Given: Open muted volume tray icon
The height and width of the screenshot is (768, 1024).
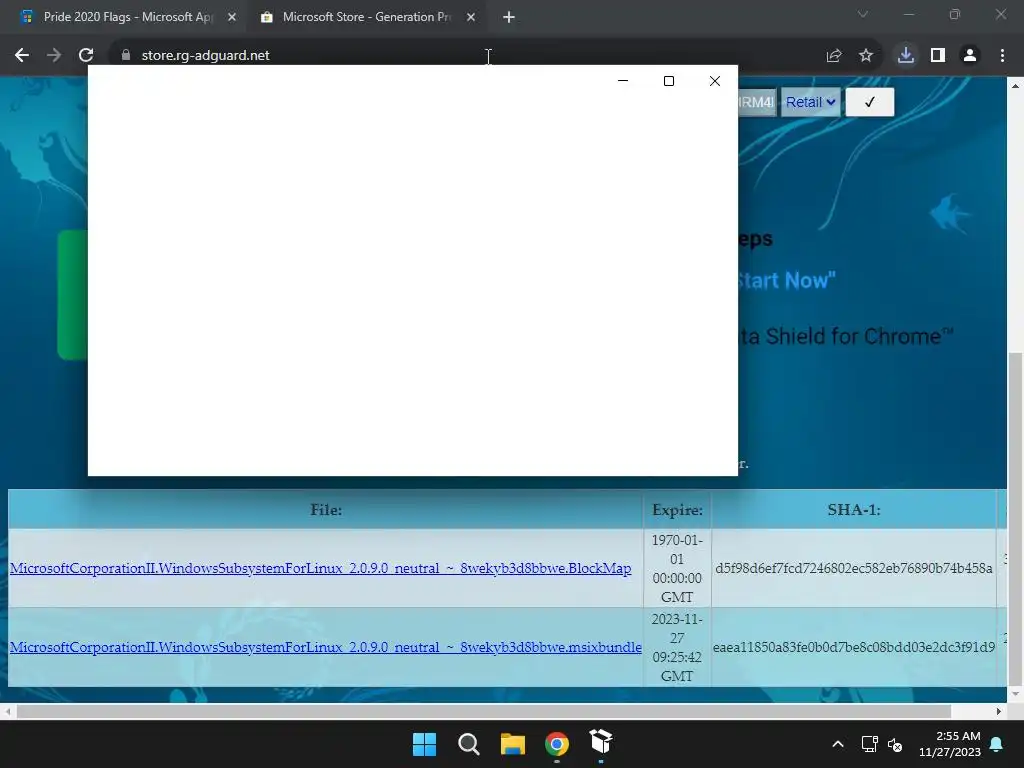Looking at the screenshot, I should [x=895, y=744].
